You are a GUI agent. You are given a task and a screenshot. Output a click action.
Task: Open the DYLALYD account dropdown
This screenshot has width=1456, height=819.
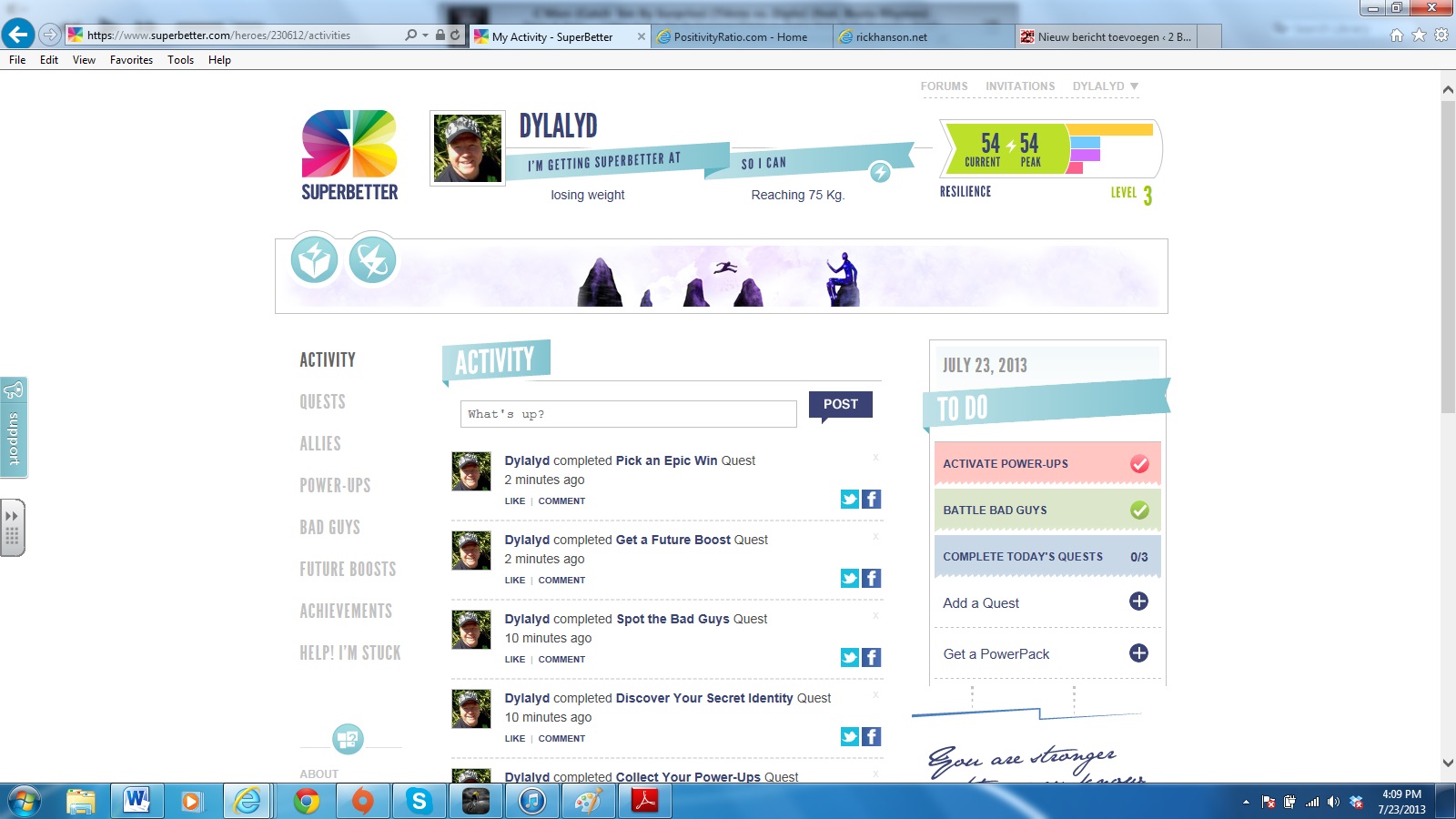point(1105,86)
